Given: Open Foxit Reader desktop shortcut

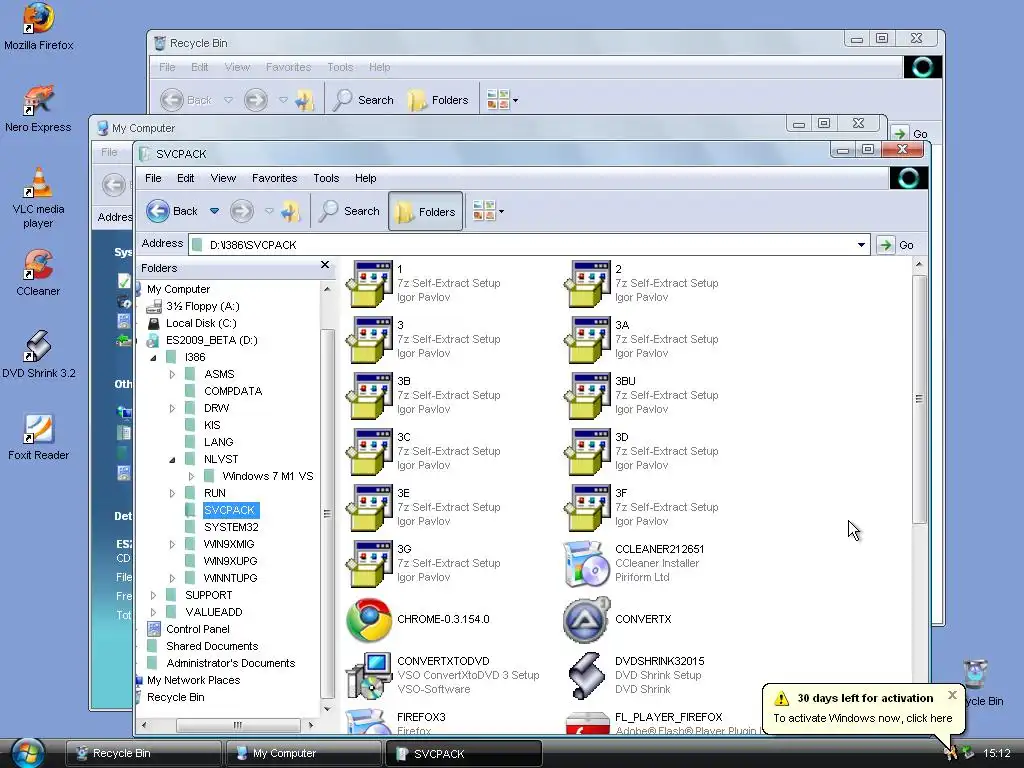Looking at the screenshot, I should click(x=38, y=437).
